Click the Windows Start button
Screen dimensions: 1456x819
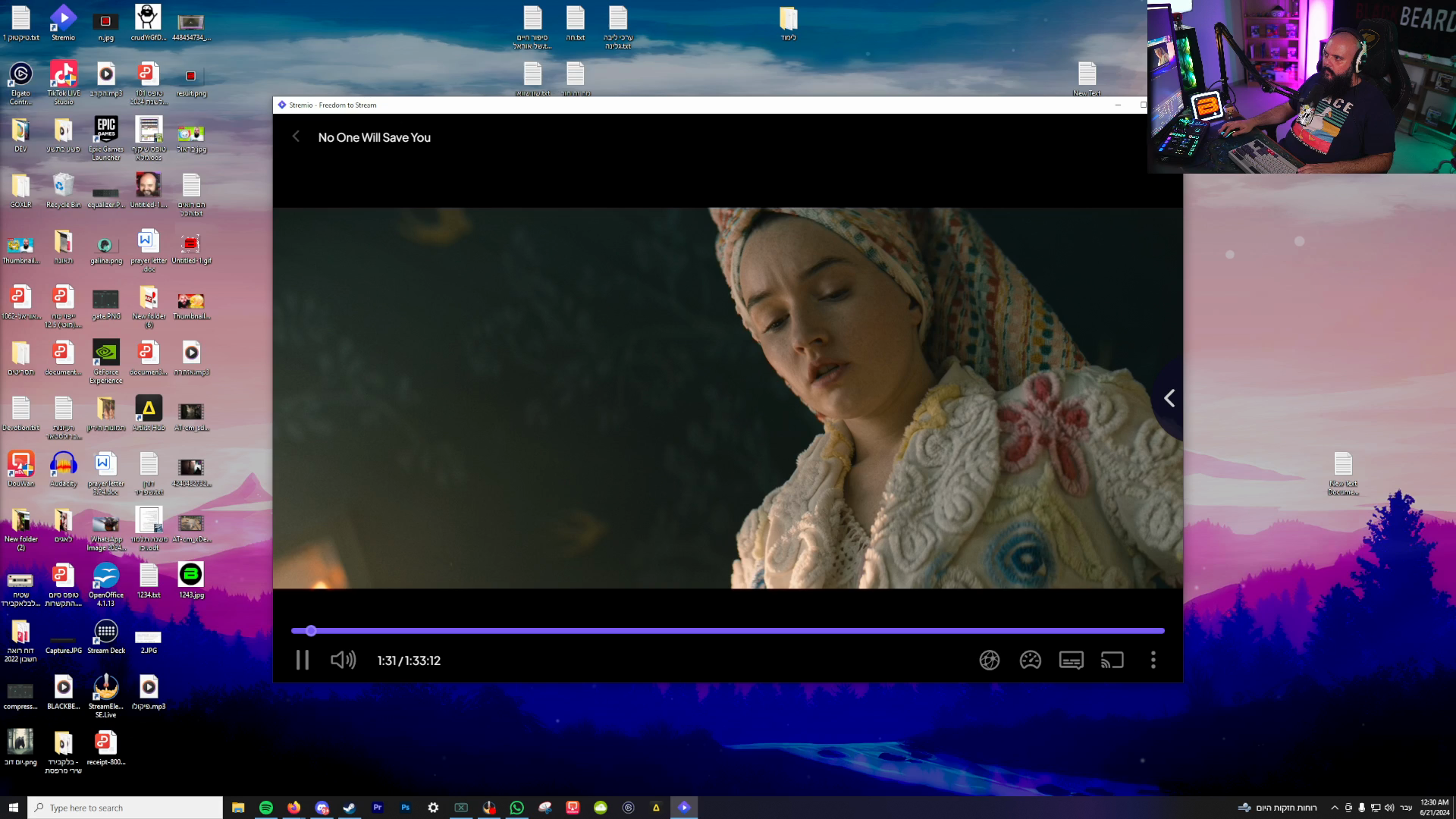pyautogui.click(x=13, y=808)
